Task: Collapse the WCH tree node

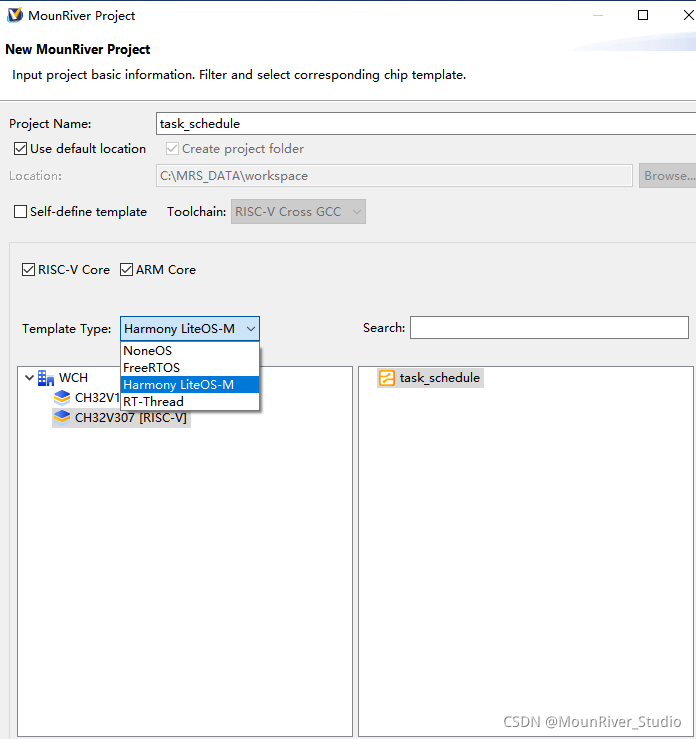Action: (x=29, y=378)
